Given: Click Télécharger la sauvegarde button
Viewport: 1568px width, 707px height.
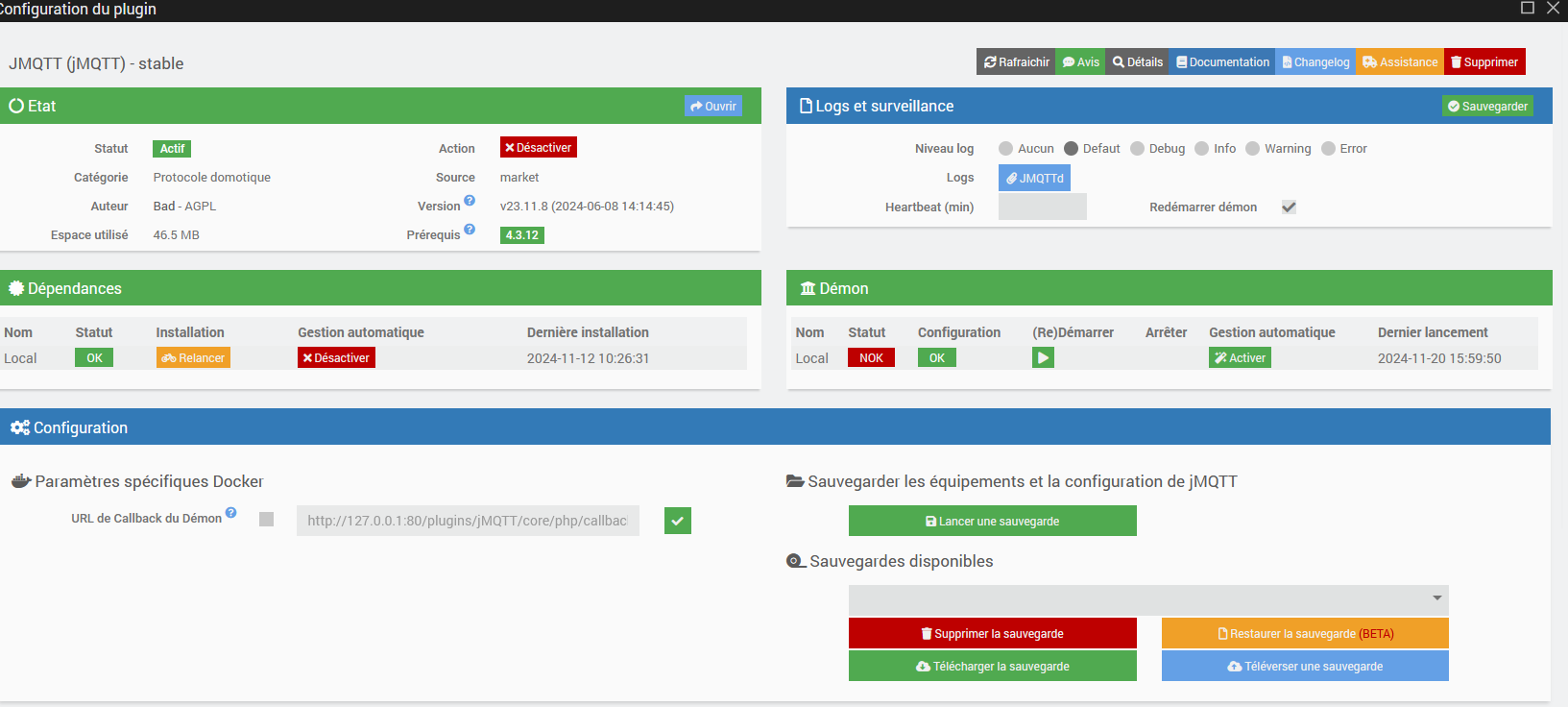Looking at the screenshot, I should click(x=993, y=666).
